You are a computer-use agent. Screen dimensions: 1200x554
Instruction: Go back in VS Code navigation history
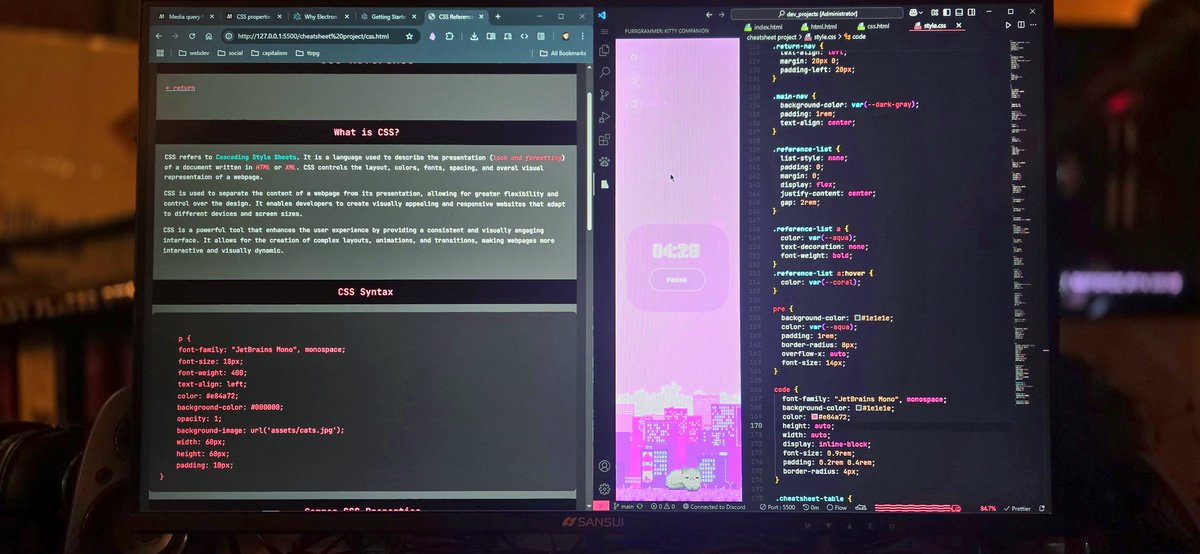pyautogui.click(x=709, y=14)
